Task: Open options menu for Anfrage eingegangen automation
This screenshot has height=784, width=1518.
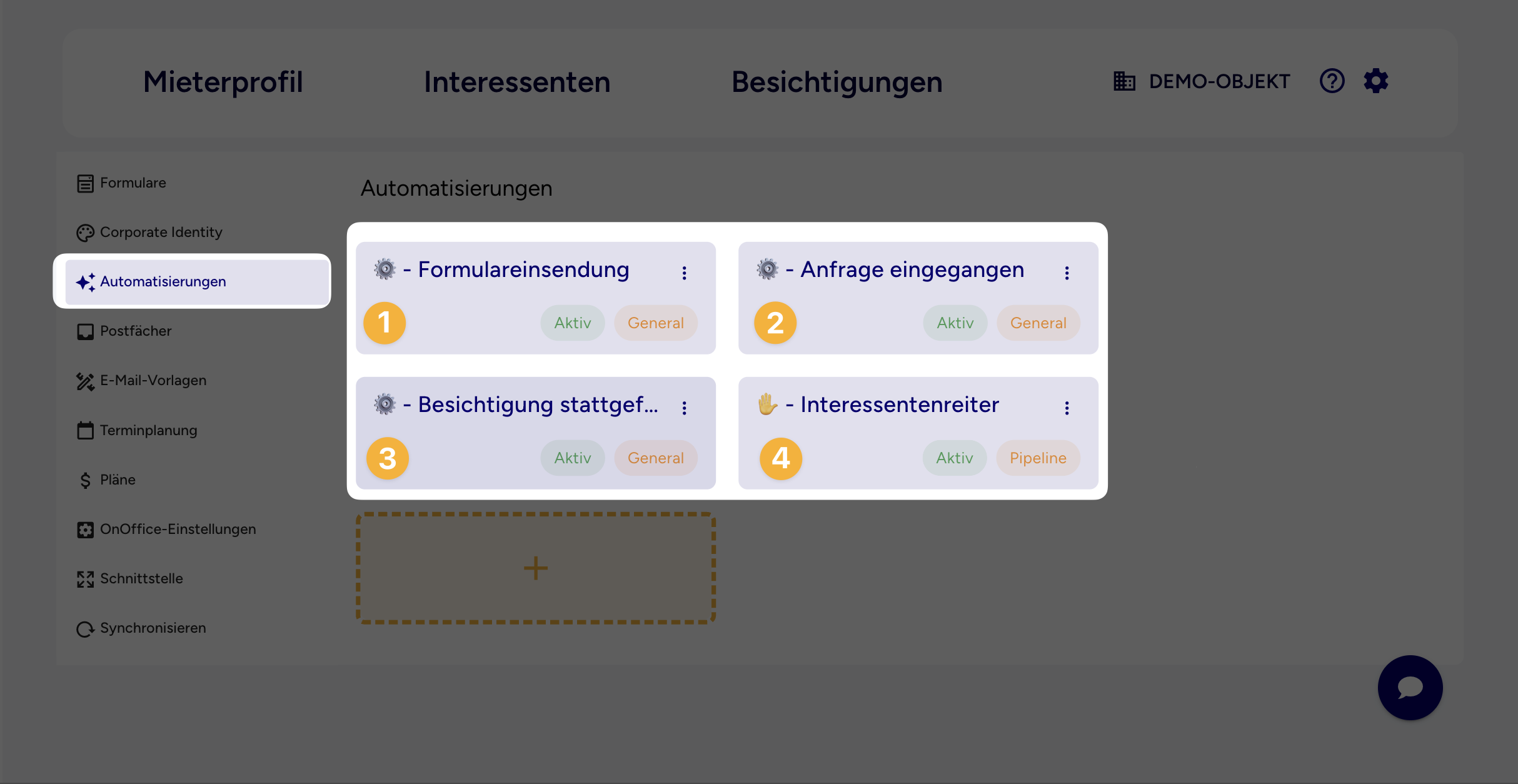Action: (1067, 271)
